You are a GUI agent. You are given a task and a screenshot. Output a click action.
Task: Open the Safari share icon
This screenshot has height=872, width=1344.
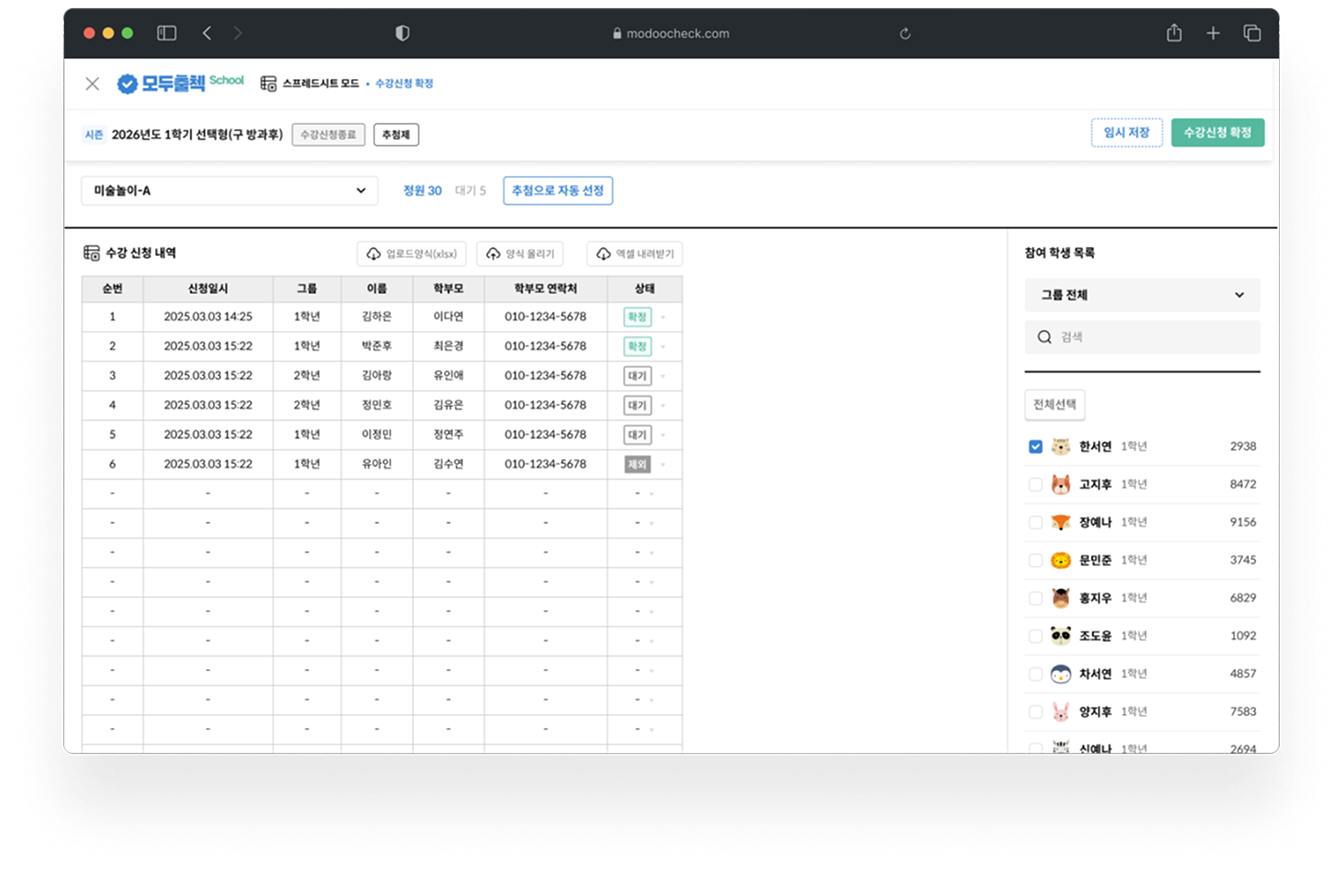1174,33
